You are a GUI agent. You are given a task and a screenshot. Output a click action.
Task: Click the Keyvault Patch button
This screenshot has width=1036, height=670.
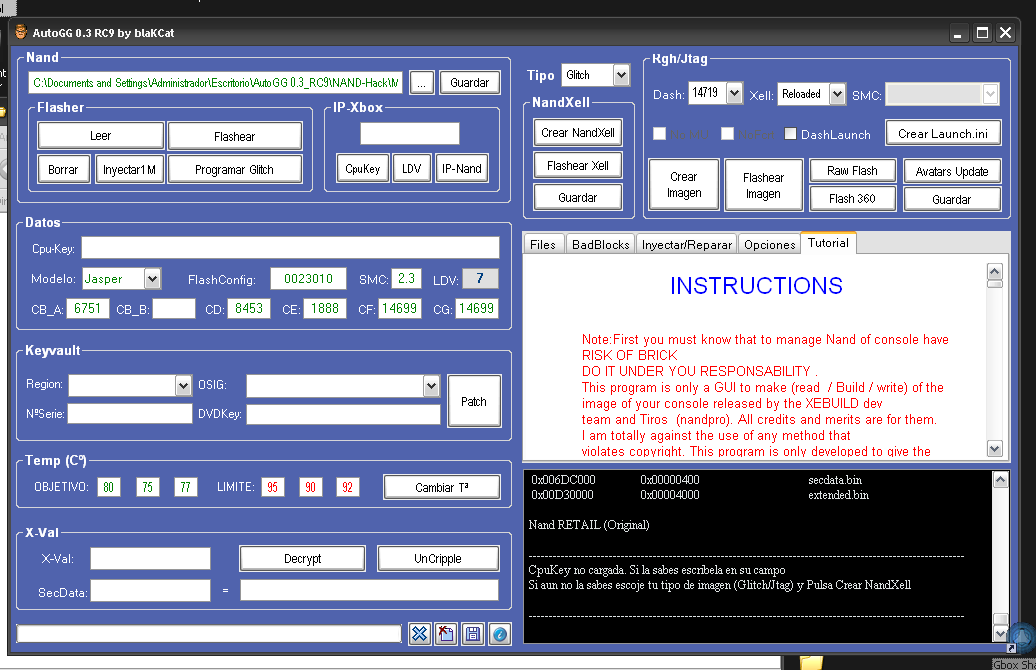[x=474, y=401]
